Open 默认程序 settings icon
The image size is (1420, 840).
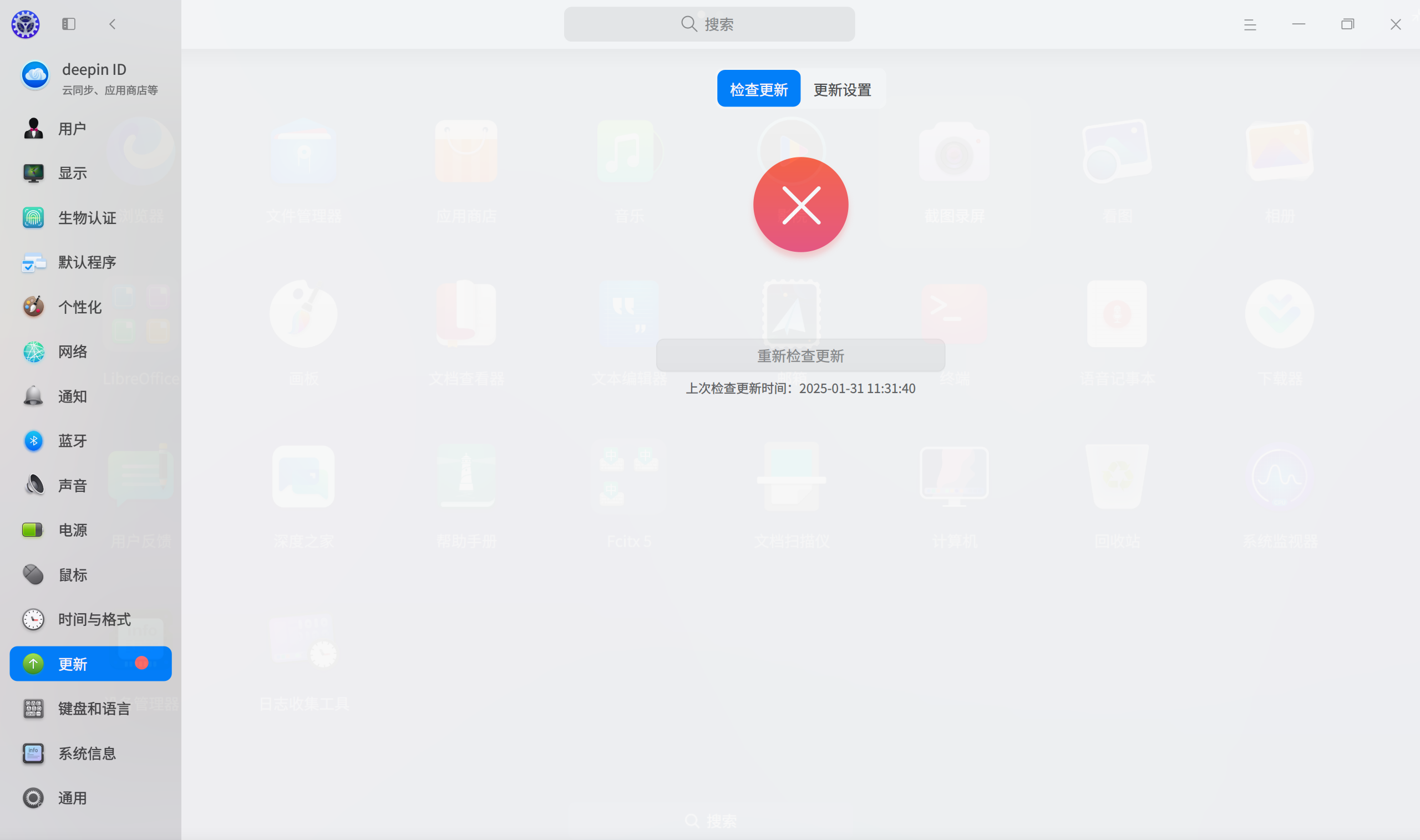pyautogui.click(x=33, y=263)
